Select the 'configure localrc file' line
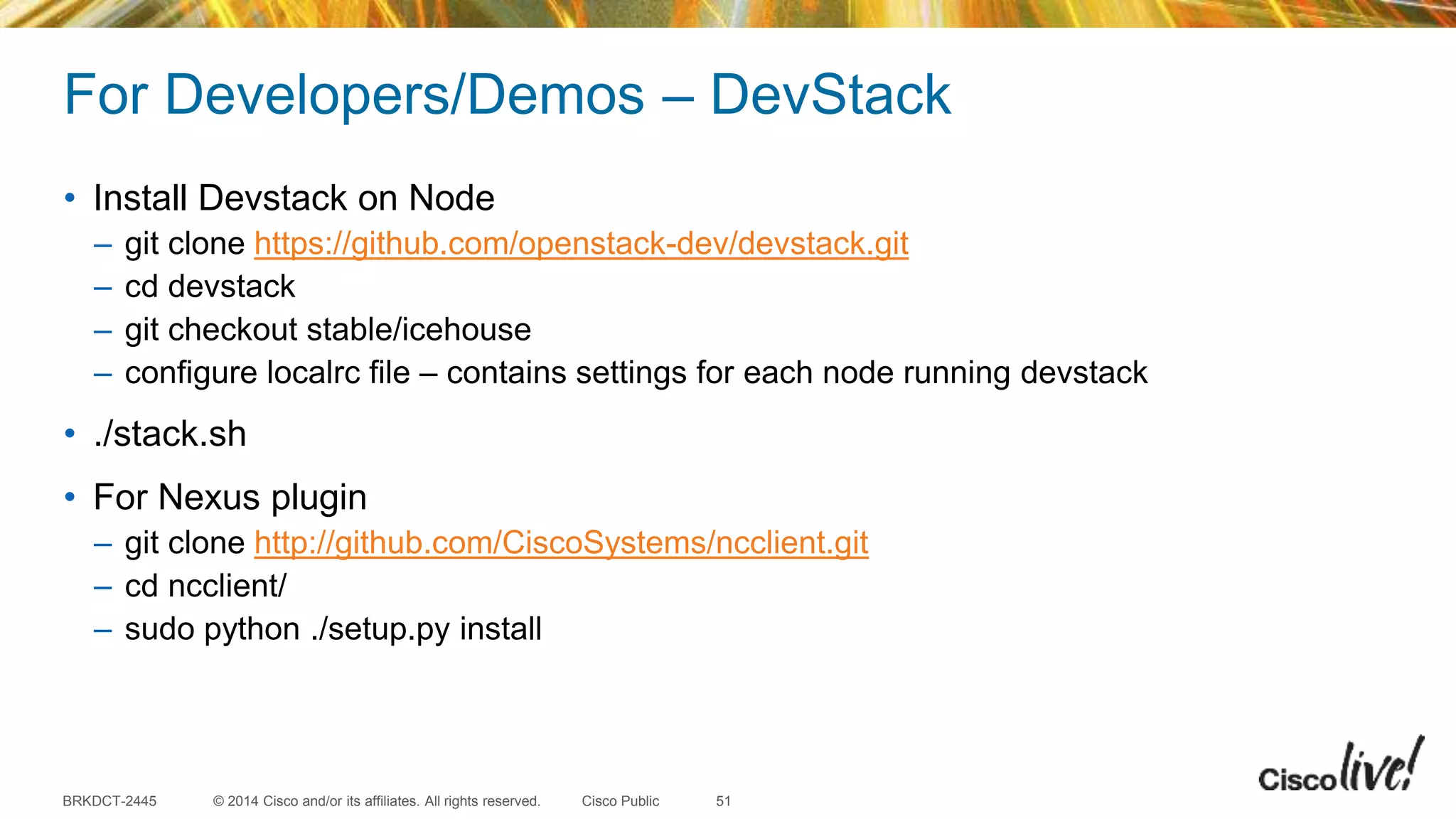The width and height of the screenshot is (1456, 819). coord(636,373)
